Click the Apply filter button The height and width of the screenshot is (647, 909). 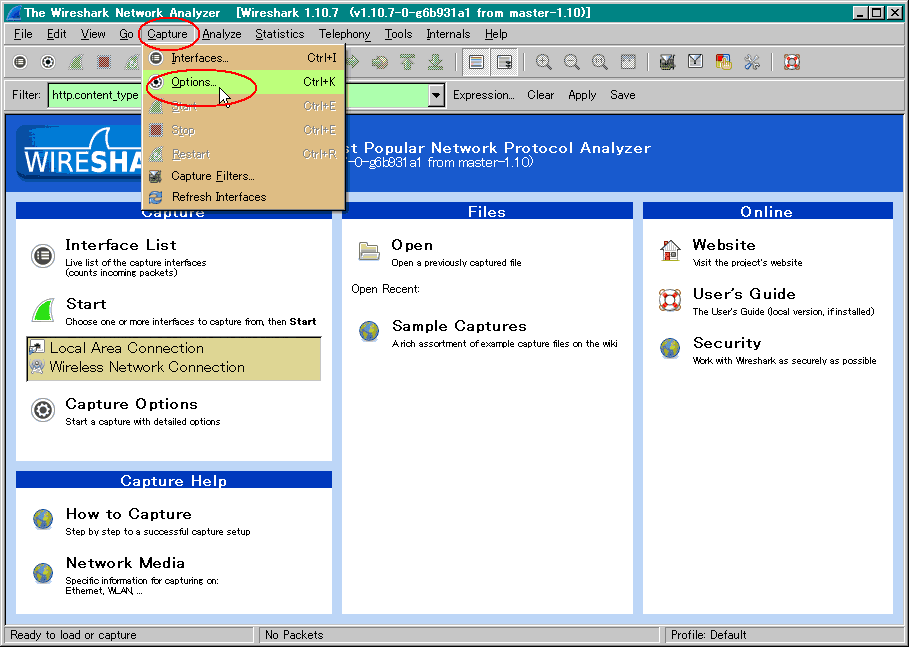(x=582, y=95)
